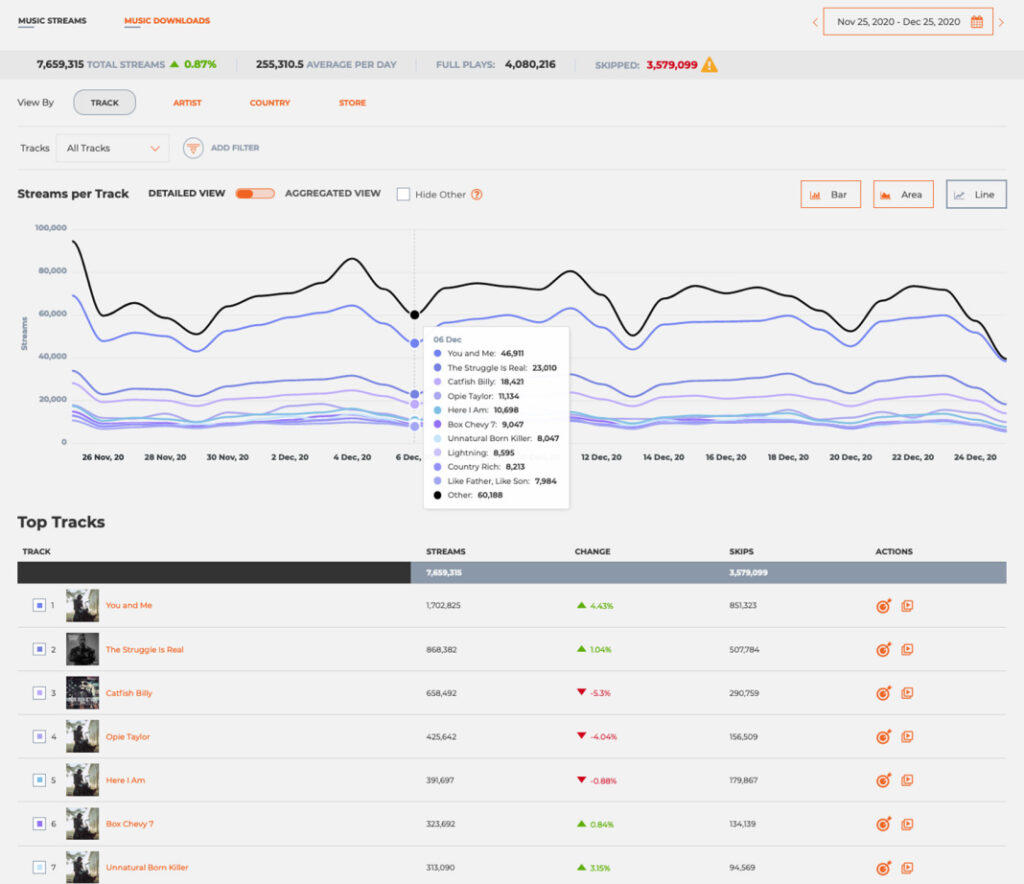The image size is (1024, 884).
Task: Enable the Hide Other checkbox
Action: pyautogui.click(x=403, y=194)
